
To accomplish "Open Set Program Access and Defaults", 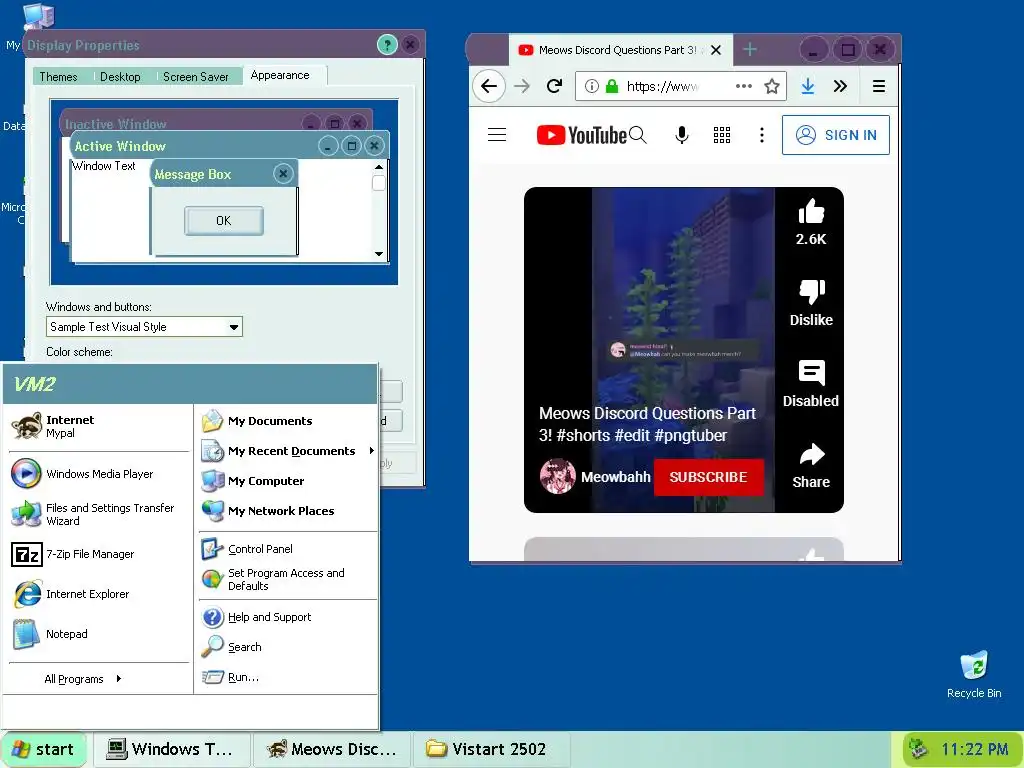I will [x=287, y=579].
